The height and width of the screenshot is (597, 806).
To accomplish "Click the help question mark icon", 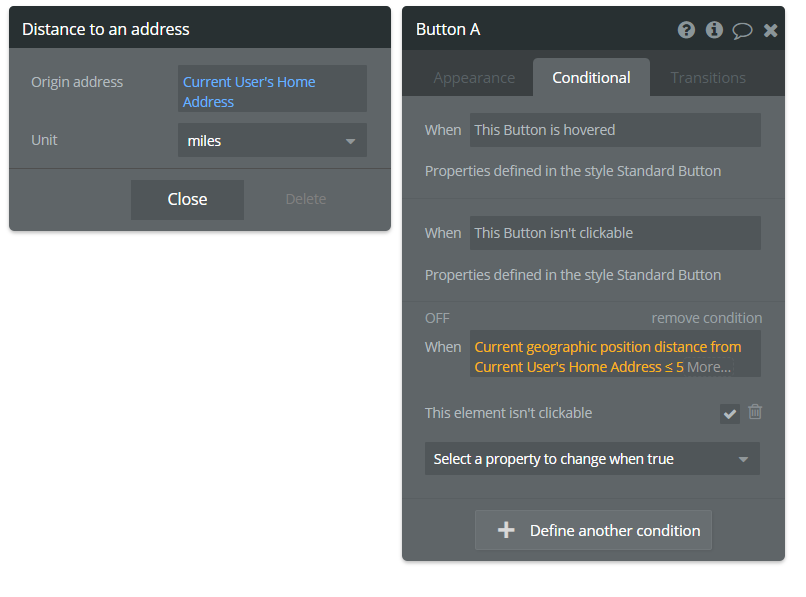I will [686, 30].
